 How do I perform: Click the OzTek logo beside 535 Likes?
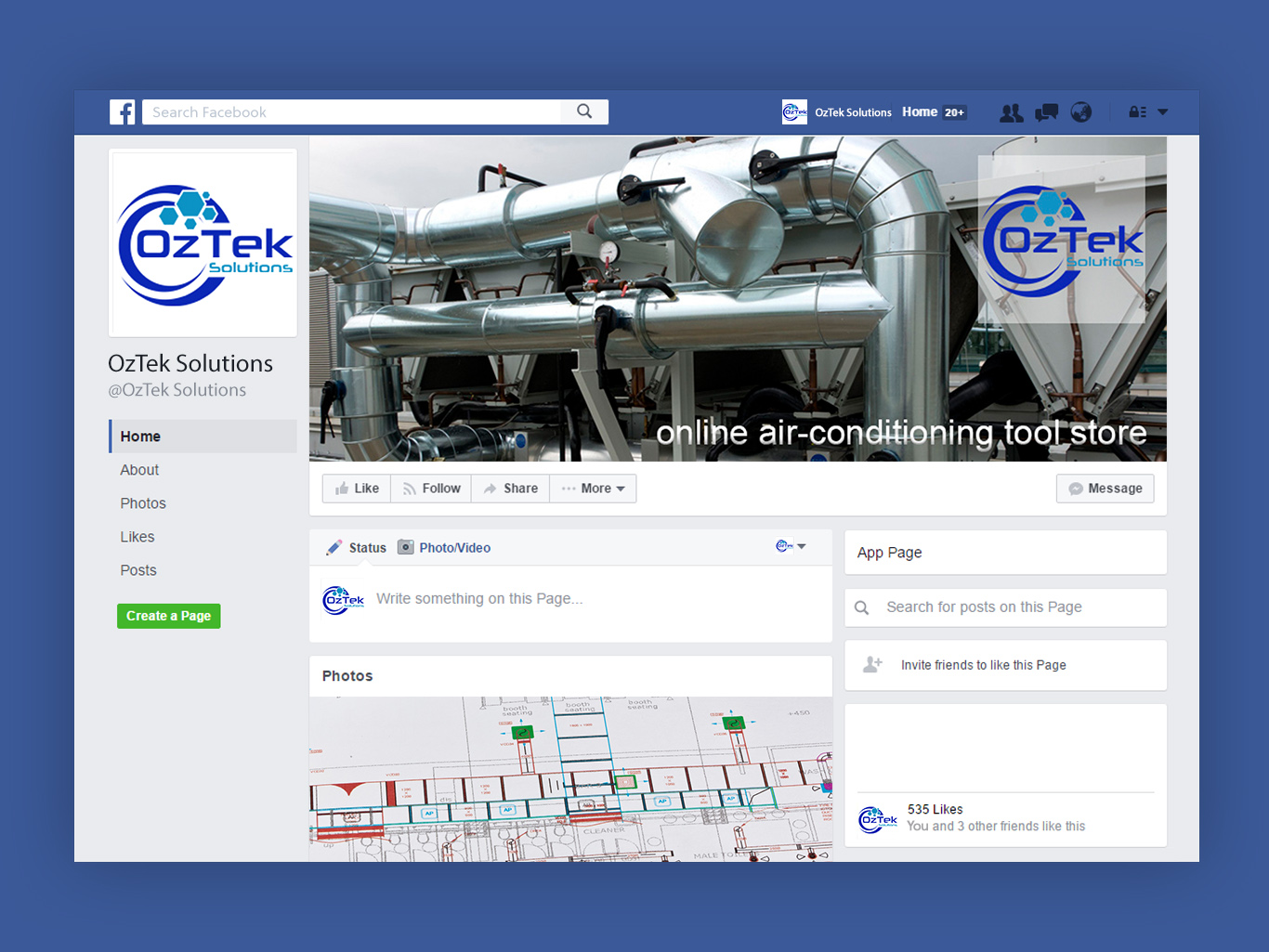(878, 819)
